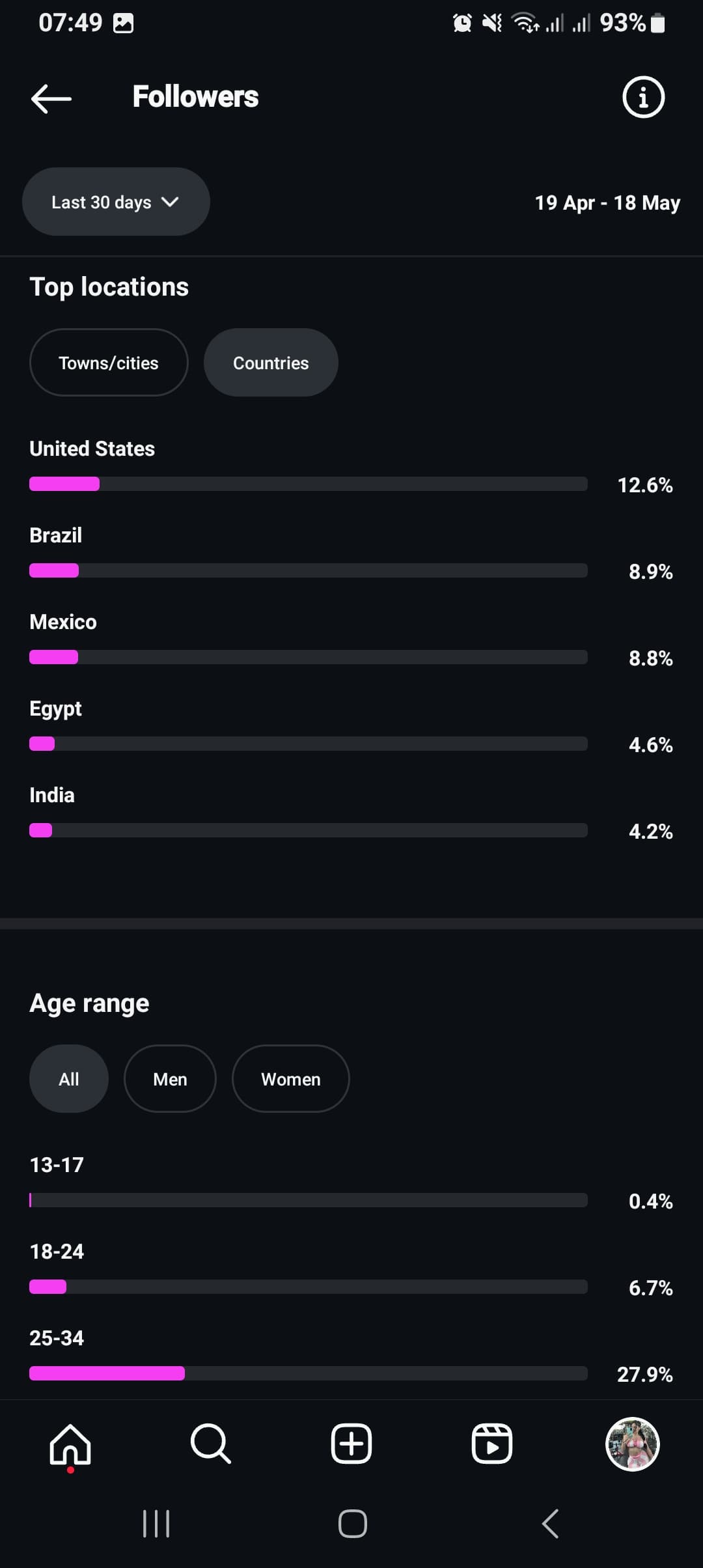703x1568 pixels.
Task: Select the All age range chip
Action: coord(69,1079)
